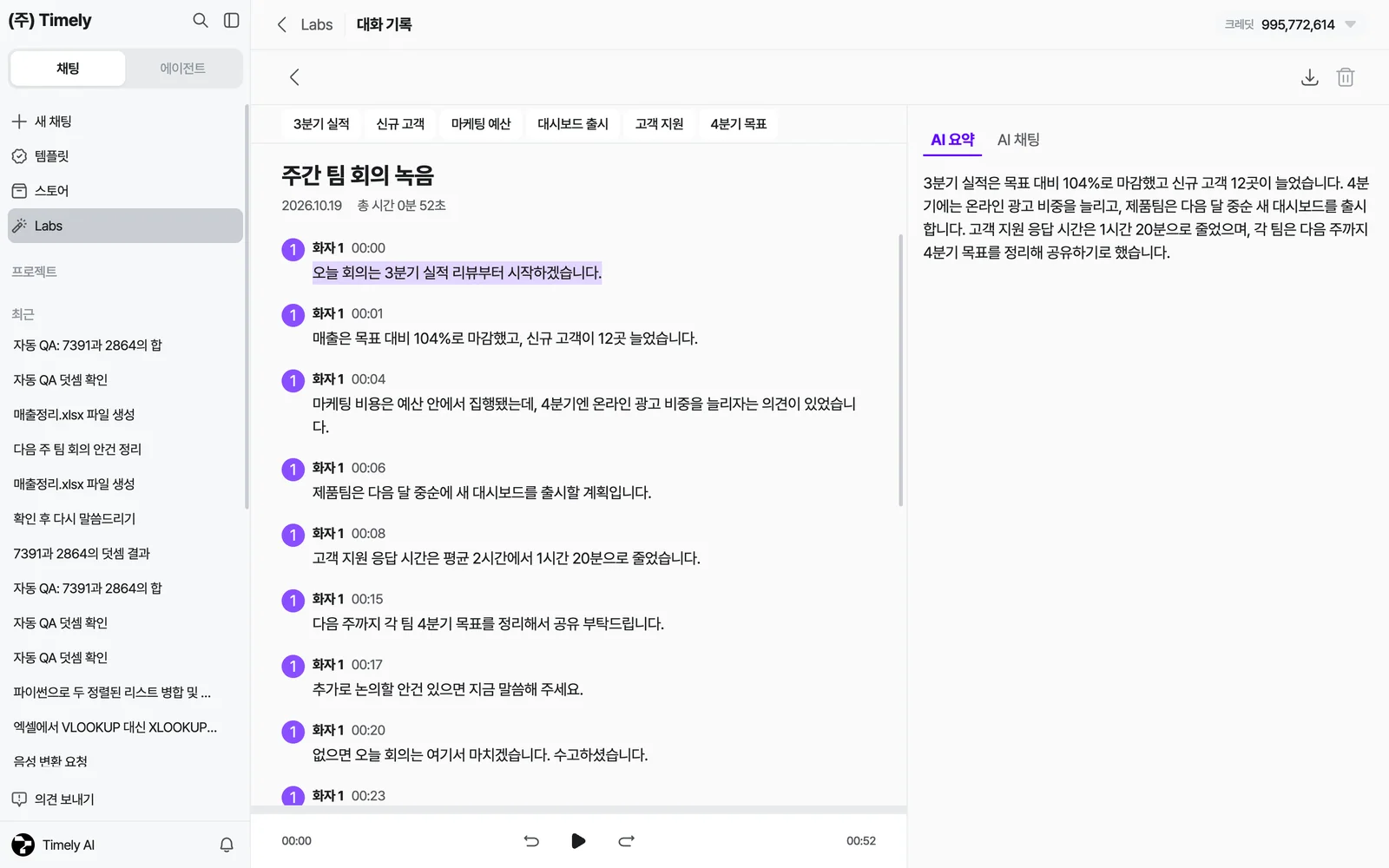Click the audio progress bar
This screenshot has width=1389, height=868.
(x=579, y=810)
